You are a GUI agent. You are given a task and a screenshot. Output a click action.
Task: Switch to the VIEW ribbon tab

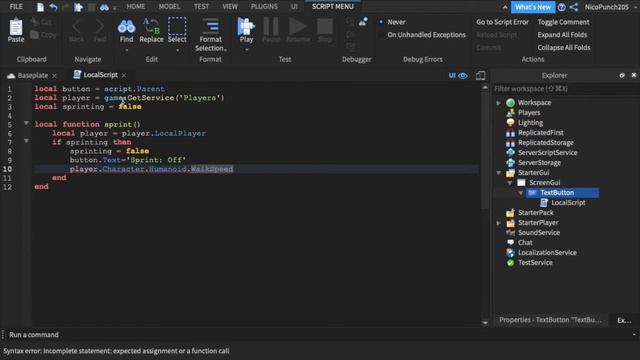point(230,7)
